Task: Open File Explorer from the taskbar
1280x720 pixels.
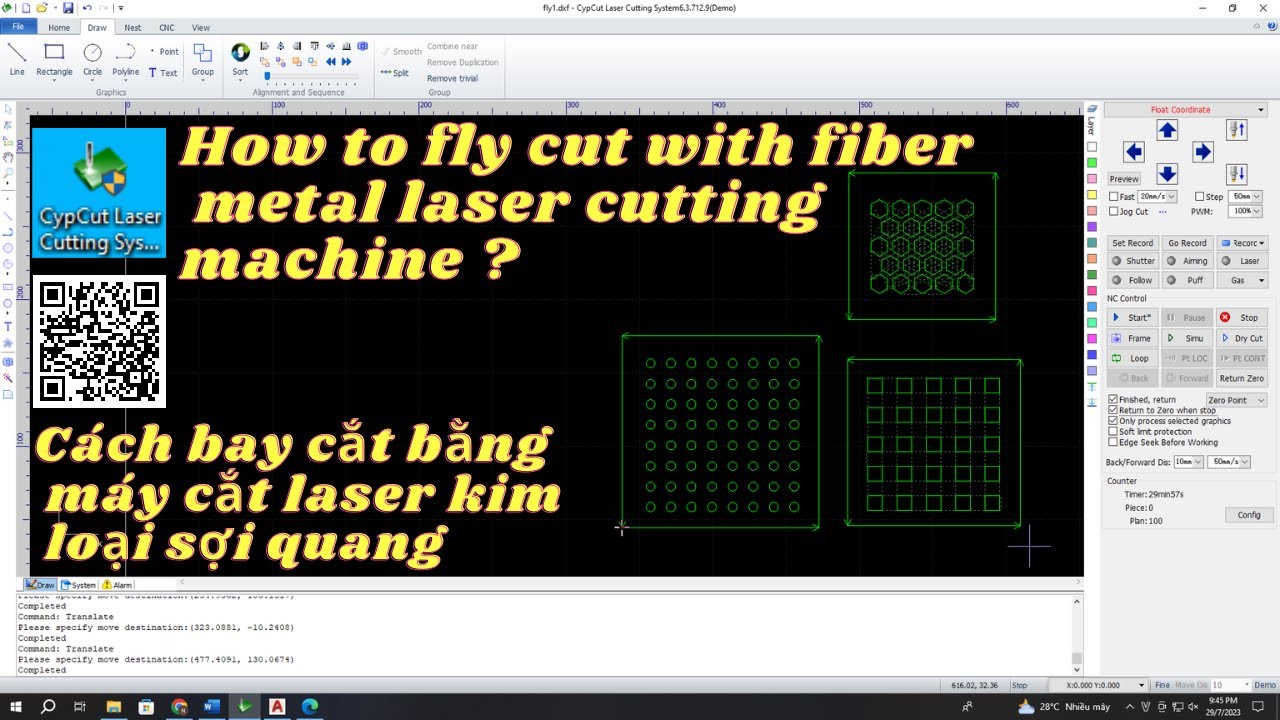Action: point(113,706)
